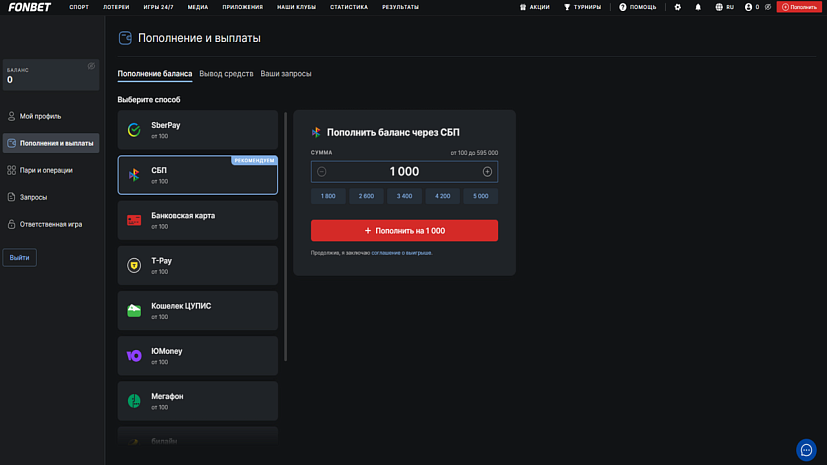This screenshot has width=827, height=465.
Task: Choose the 5 000 preset amount
Action: pos(480,196)
